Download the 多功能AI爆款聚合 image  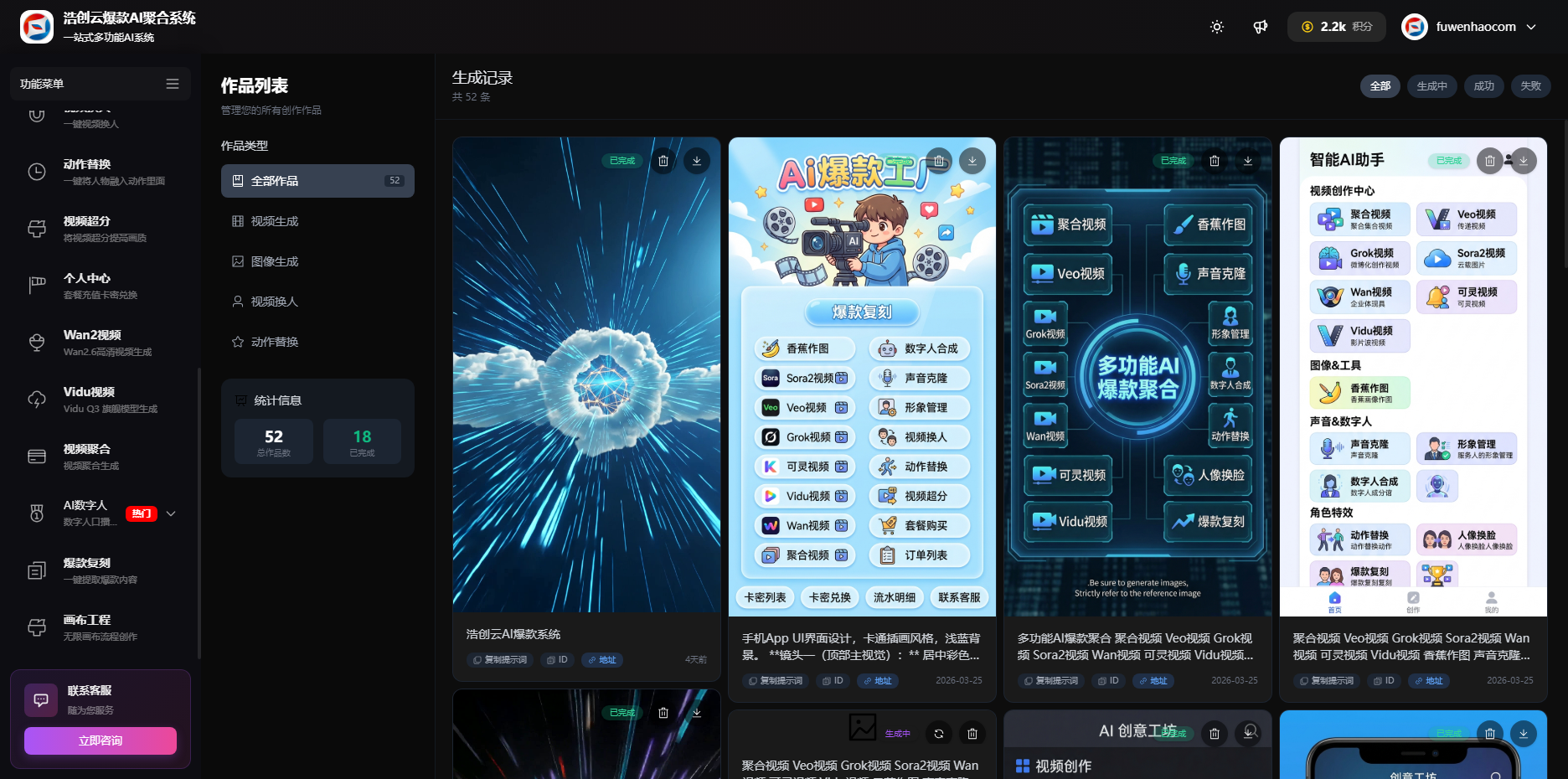1248,161
